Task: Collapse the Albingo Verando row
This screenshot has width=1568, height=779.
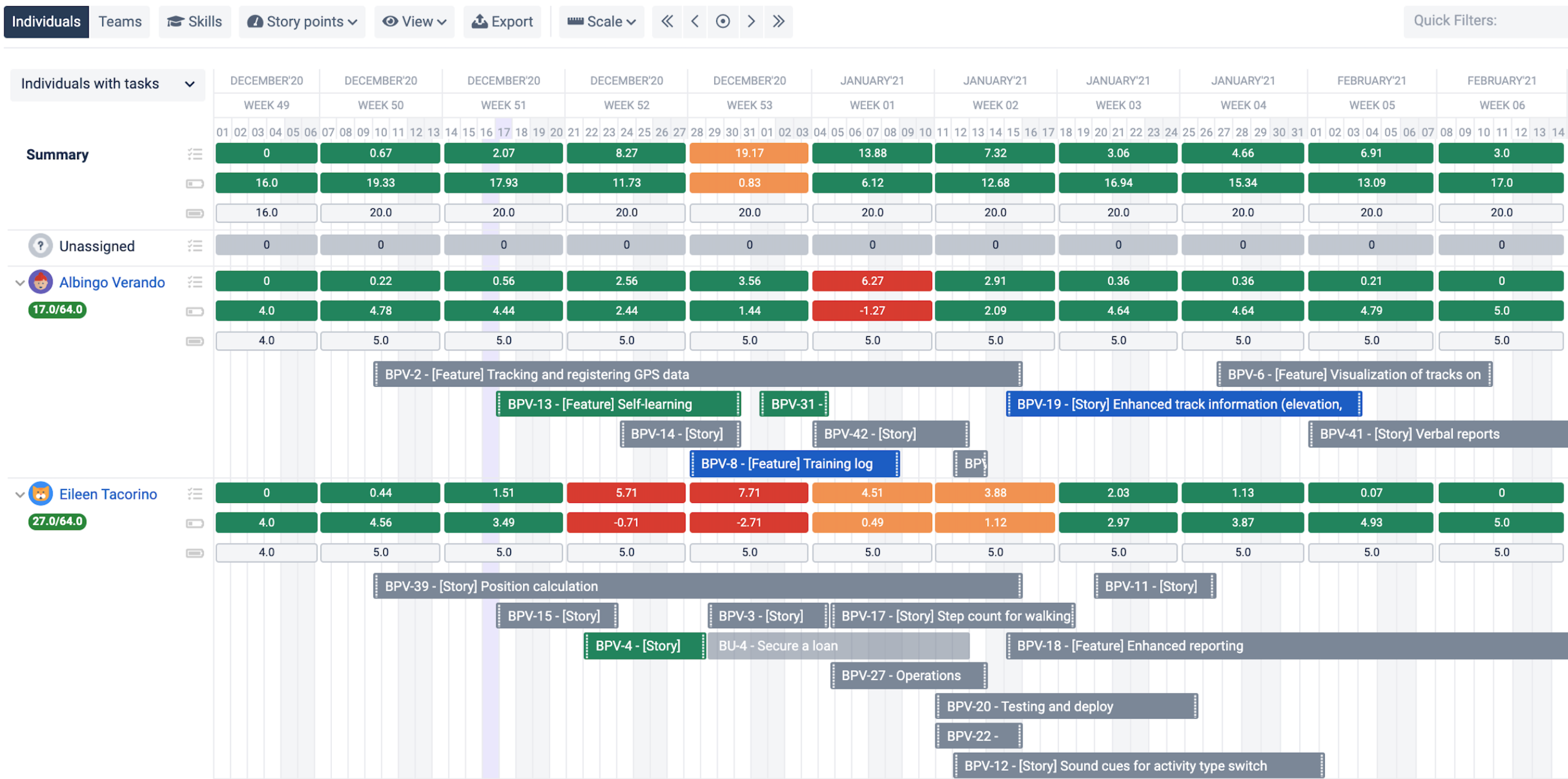Action: click(x=19, y=282)
